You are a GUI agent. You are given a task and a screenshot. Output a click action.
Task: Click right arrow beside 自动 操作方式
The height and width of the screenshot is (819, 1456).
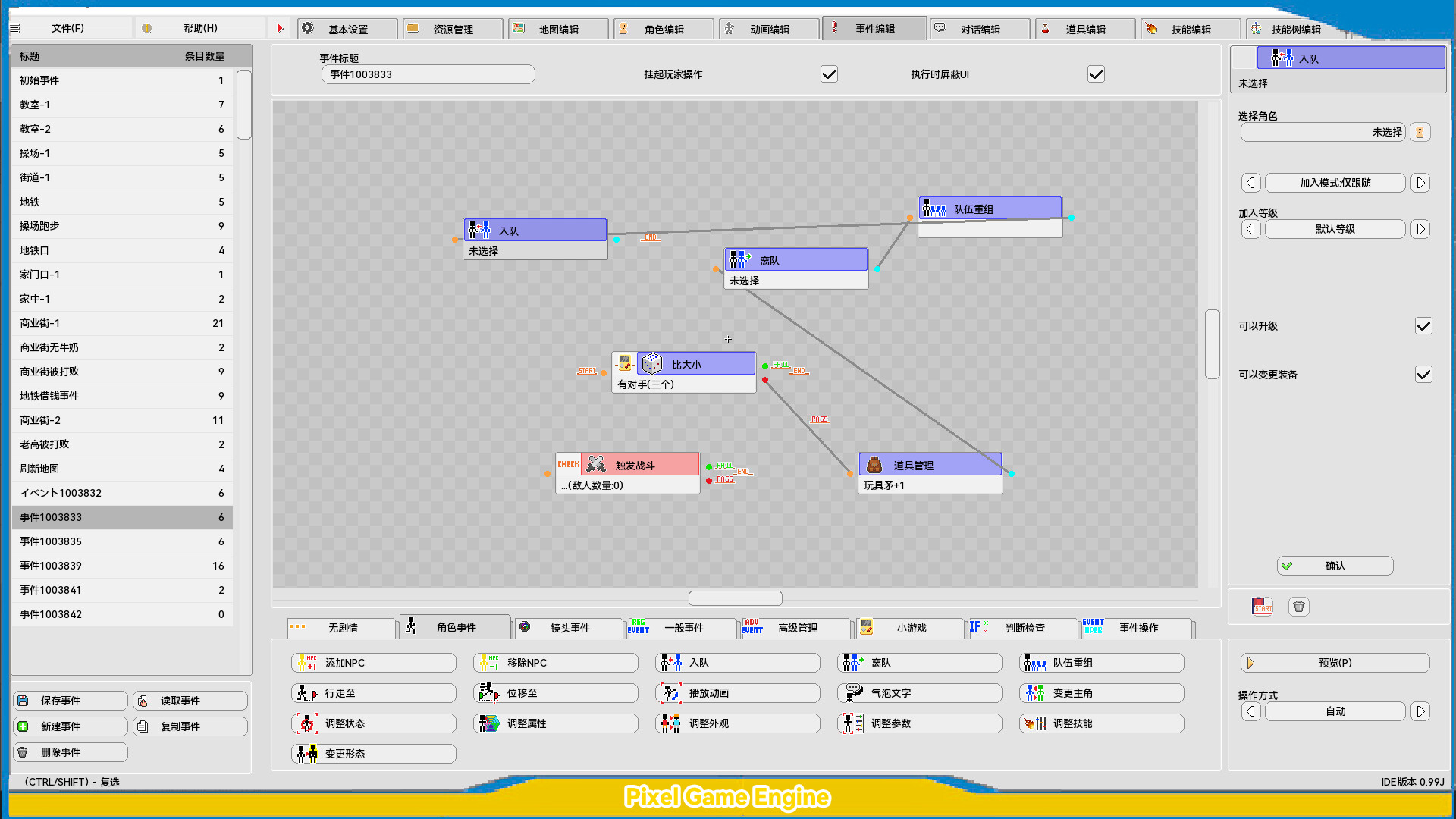click(1420, 711)
